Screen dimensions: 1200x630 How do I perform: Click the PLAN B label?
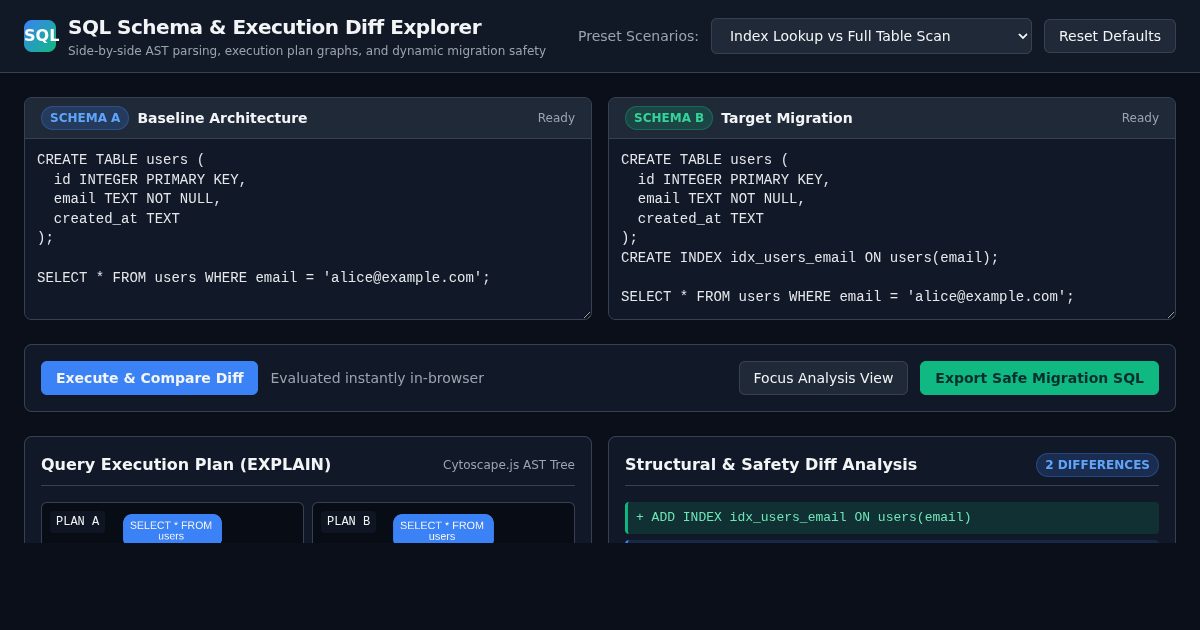pos(348,522)
